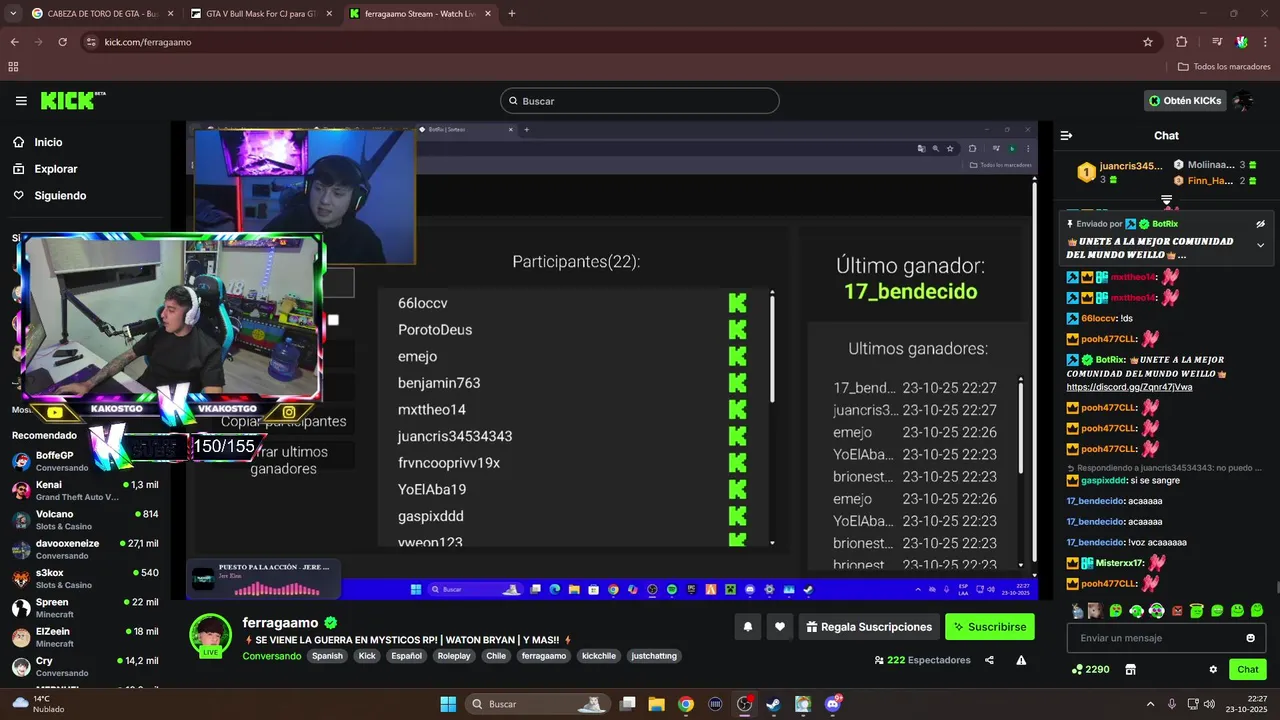Open a new browser tab
1280x720 pixels.
[512, 14]
